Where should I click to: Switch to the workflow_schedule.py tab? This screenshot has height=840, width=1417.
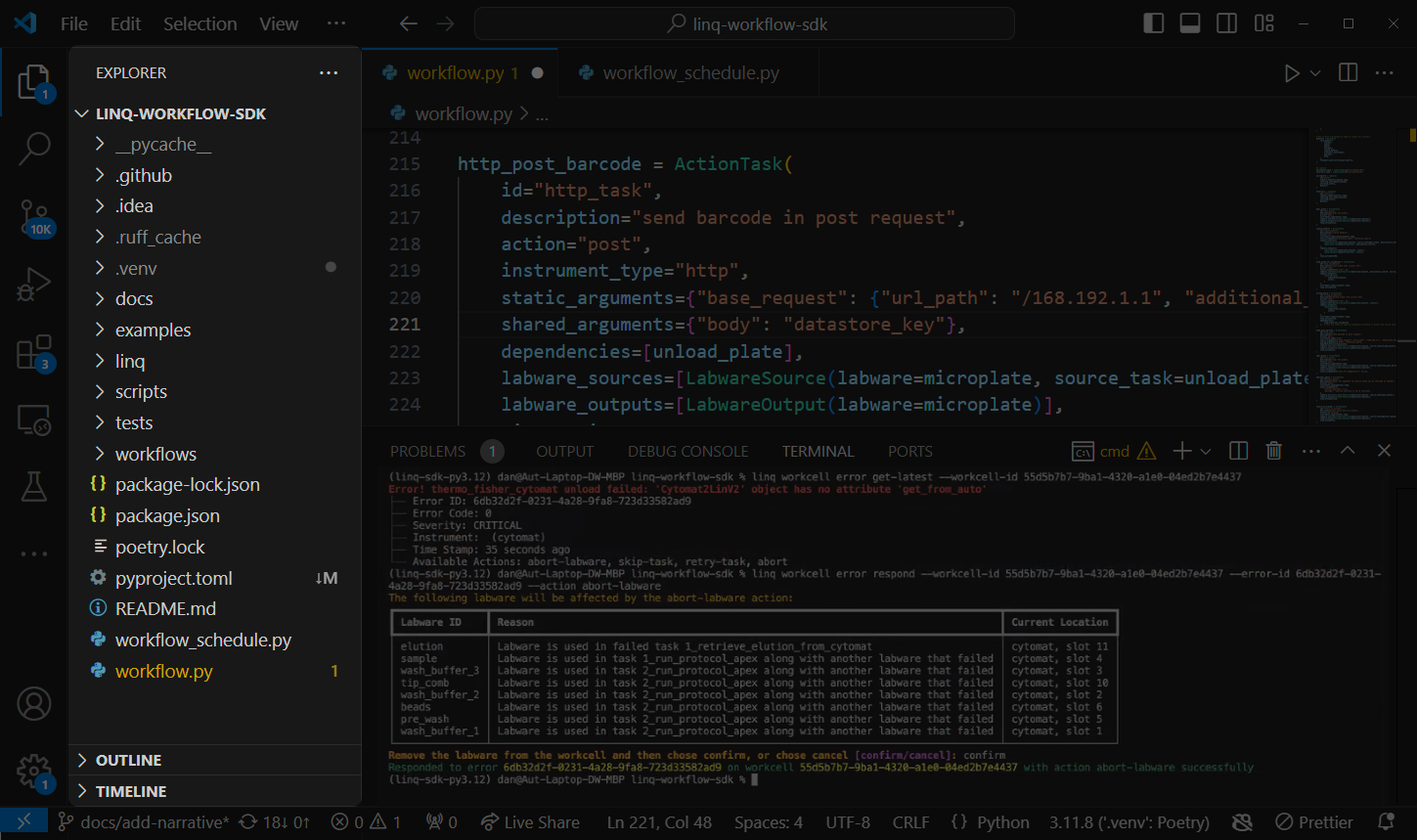689,71
